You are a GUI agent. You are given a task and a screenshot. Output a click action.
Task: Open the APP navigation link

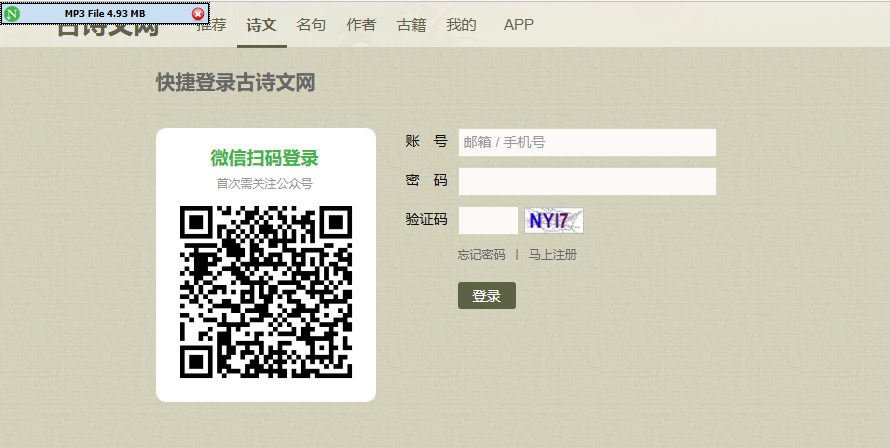519,24
